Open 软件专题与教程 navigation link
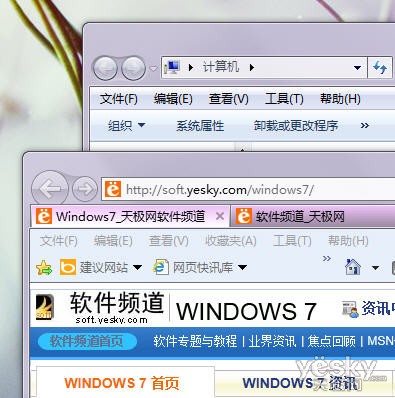Screen dimensions: 395x398 point(195,341)
